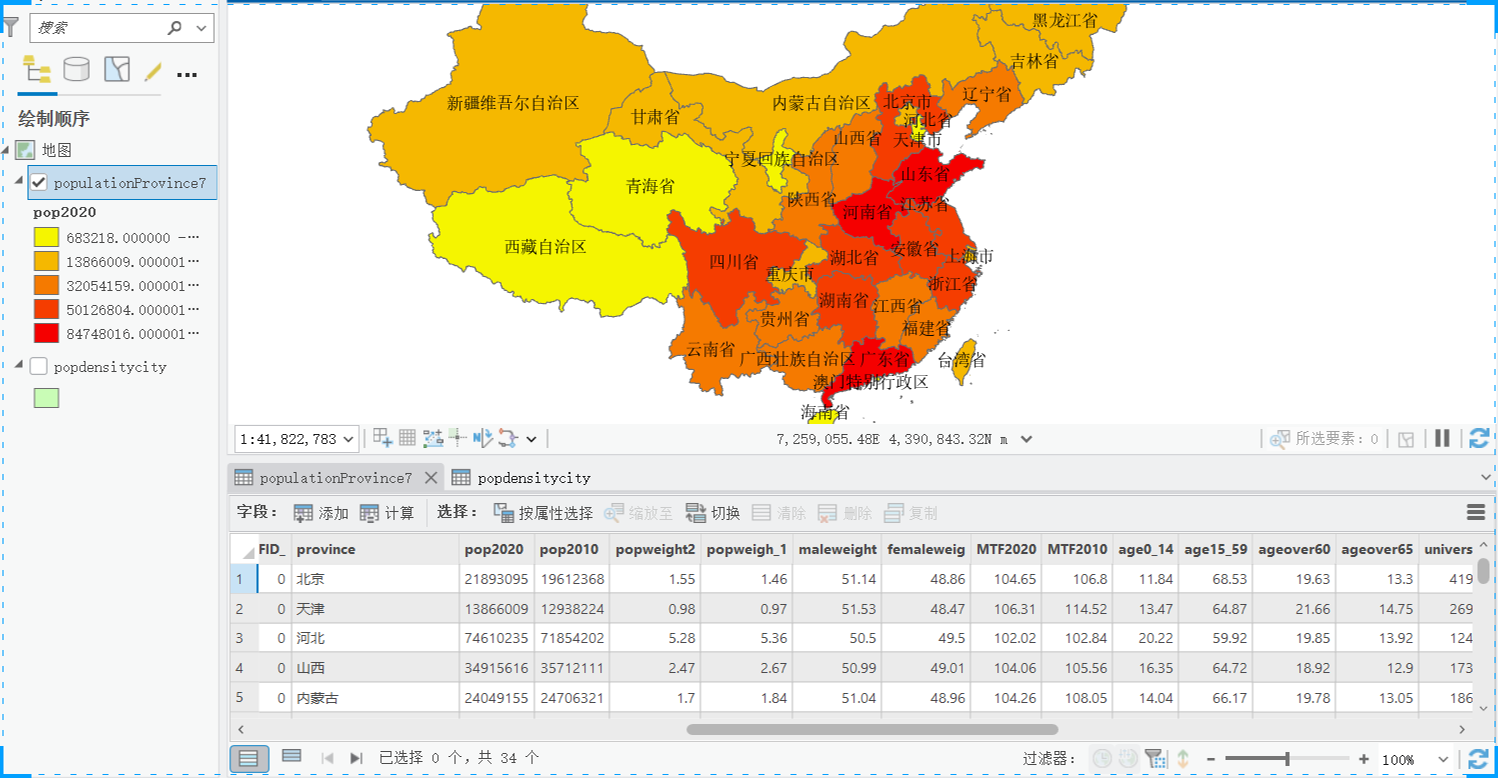1499x778 pixels.
Task: Show more Contents pane list options
Action: 187,73
